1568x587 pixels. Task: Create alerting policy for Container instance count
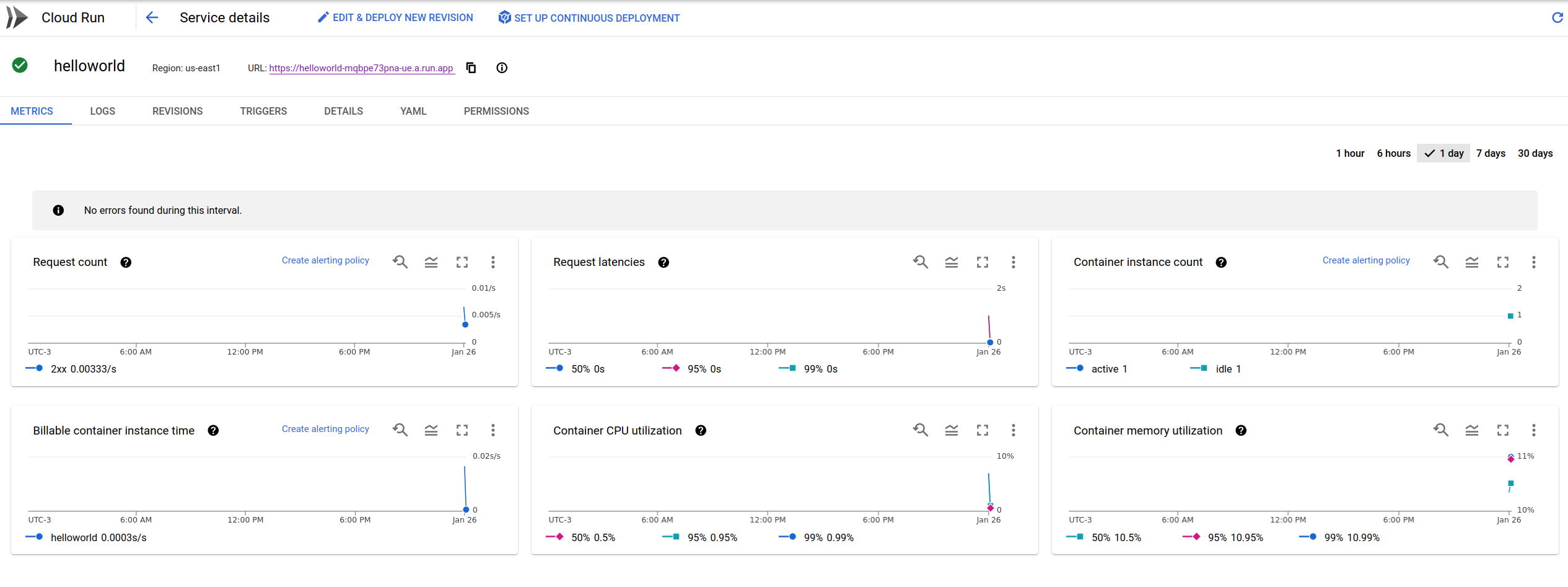[x=1366, y=260]
